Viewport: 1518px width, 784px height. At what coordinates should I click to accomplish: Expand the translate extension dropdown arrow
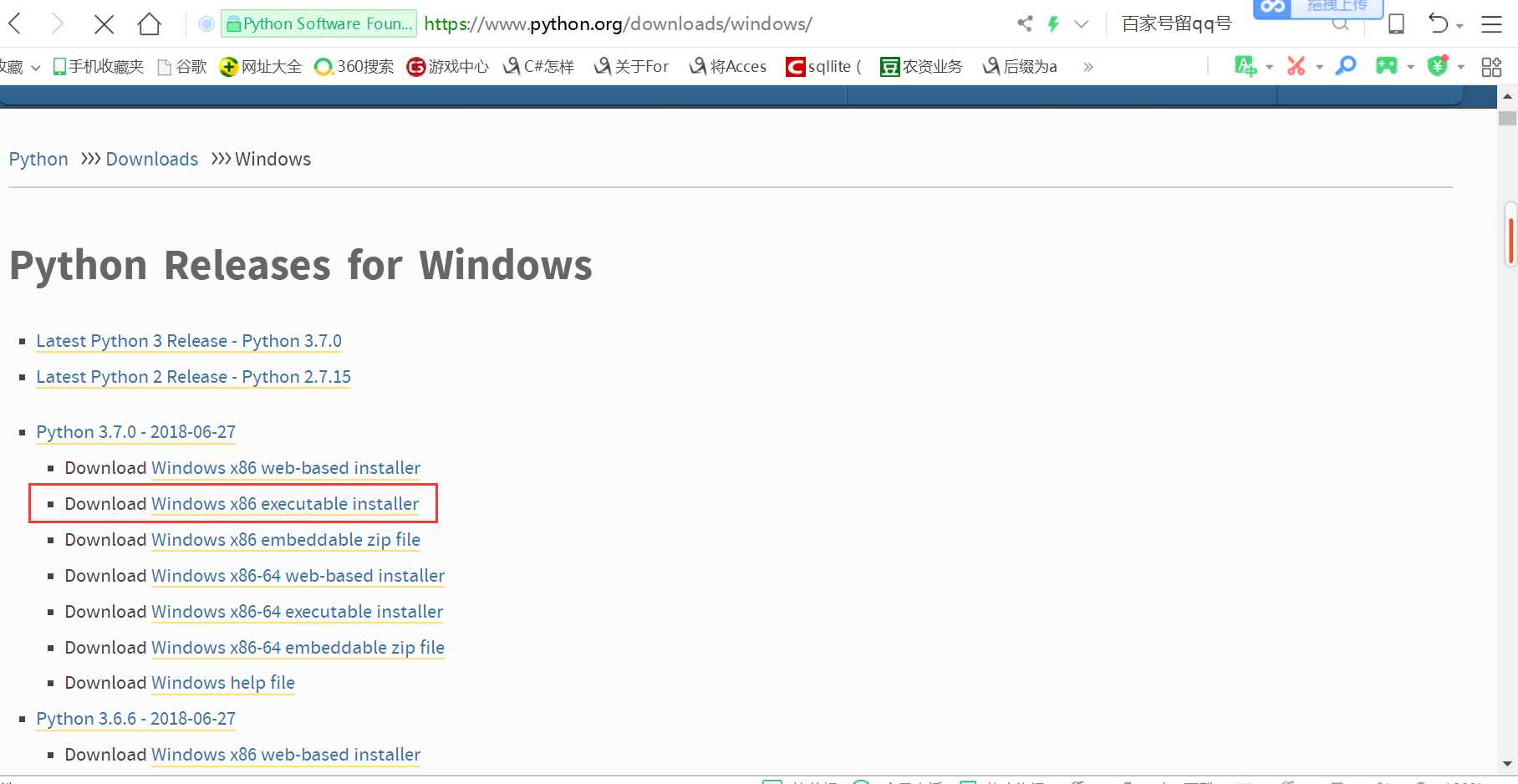tap(1269, 68)
